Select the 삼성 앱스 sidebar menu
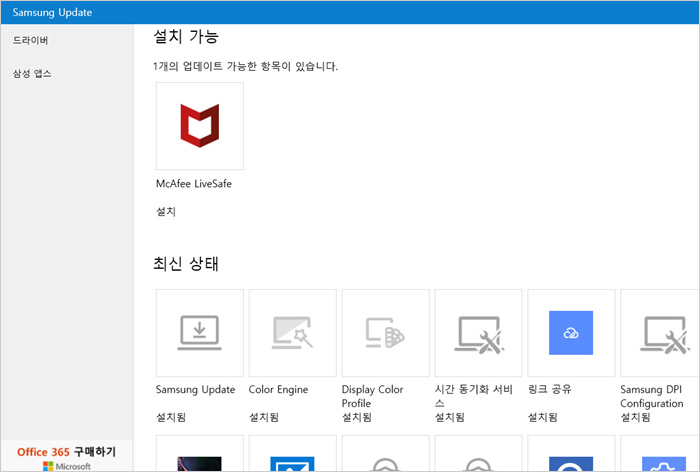The image size is (700, 472). tap(32, 74)
